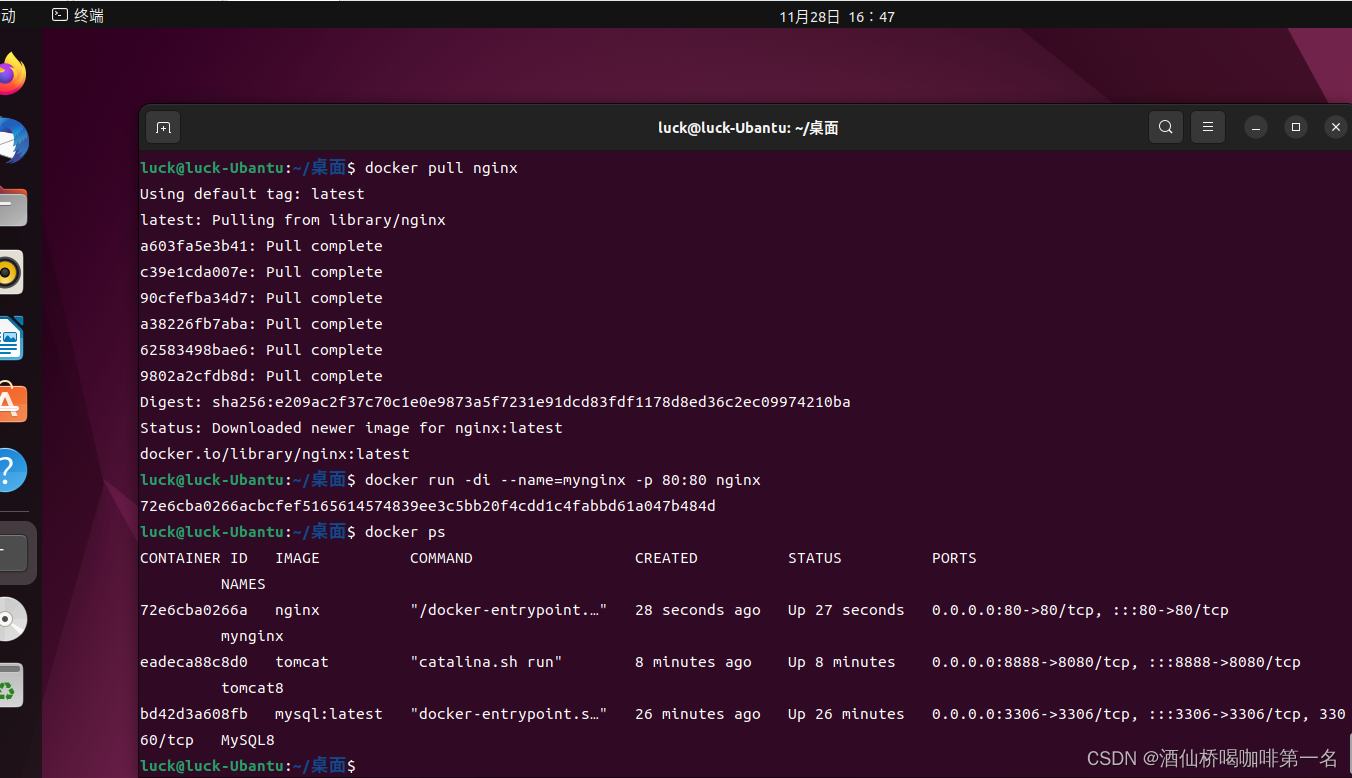Open the Trash from the dock
The image size is (1352, 778).
click(x=10, y=687)
